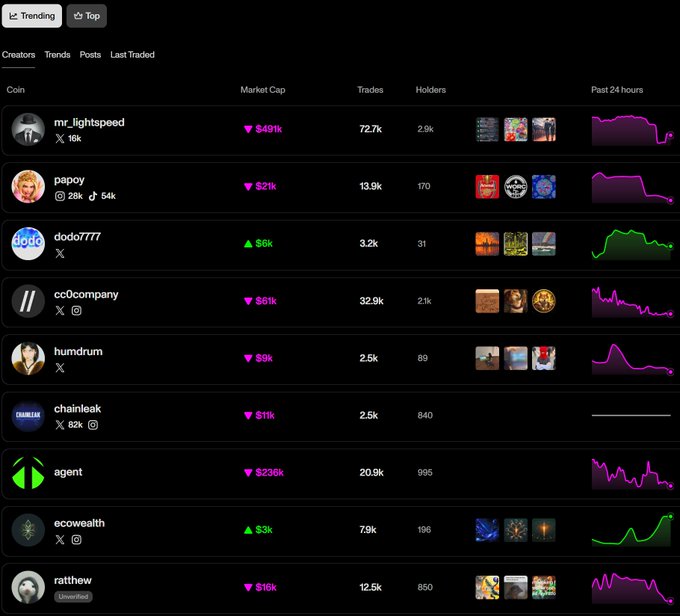
Task: Open the chainleak coin name
Action: tap(78, 409)
